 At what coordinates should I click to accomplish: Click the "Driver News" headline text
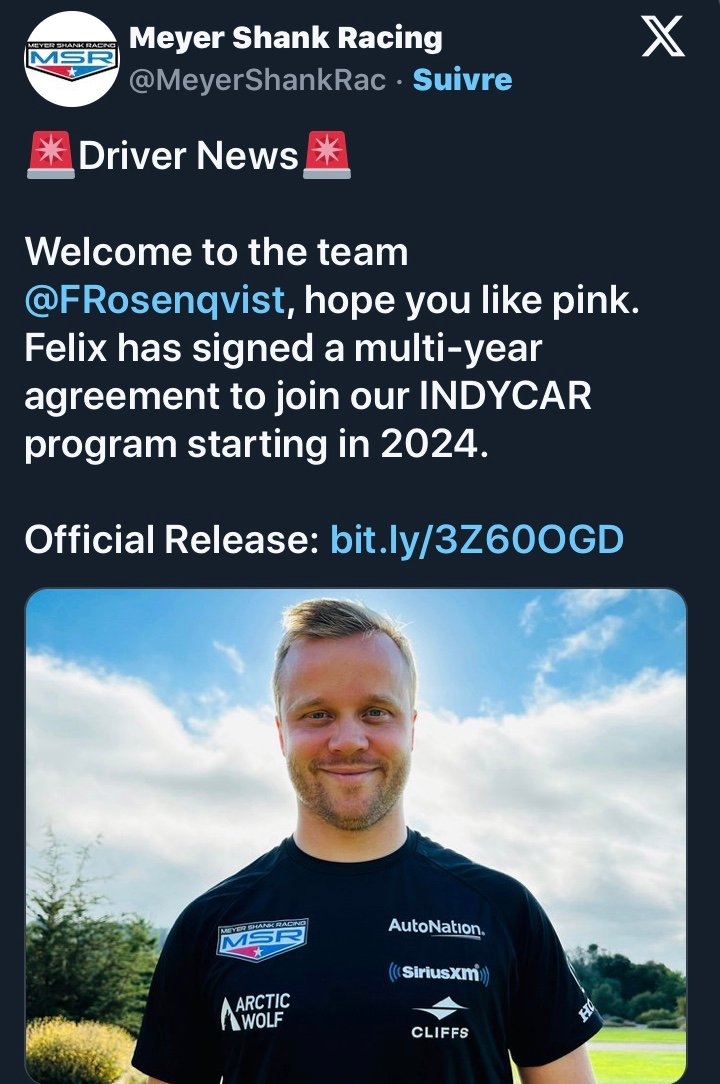[x=188, y=156]
